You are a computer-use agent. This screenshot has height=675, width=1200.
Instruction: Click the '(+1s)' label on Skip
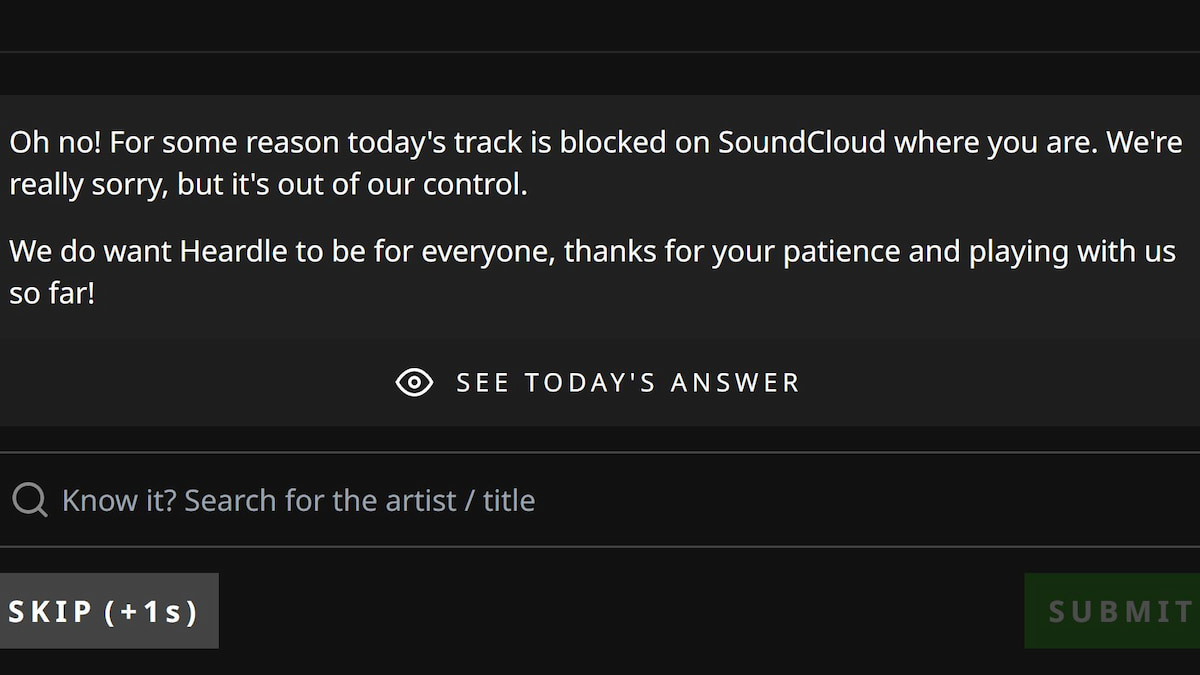(151, 611)
